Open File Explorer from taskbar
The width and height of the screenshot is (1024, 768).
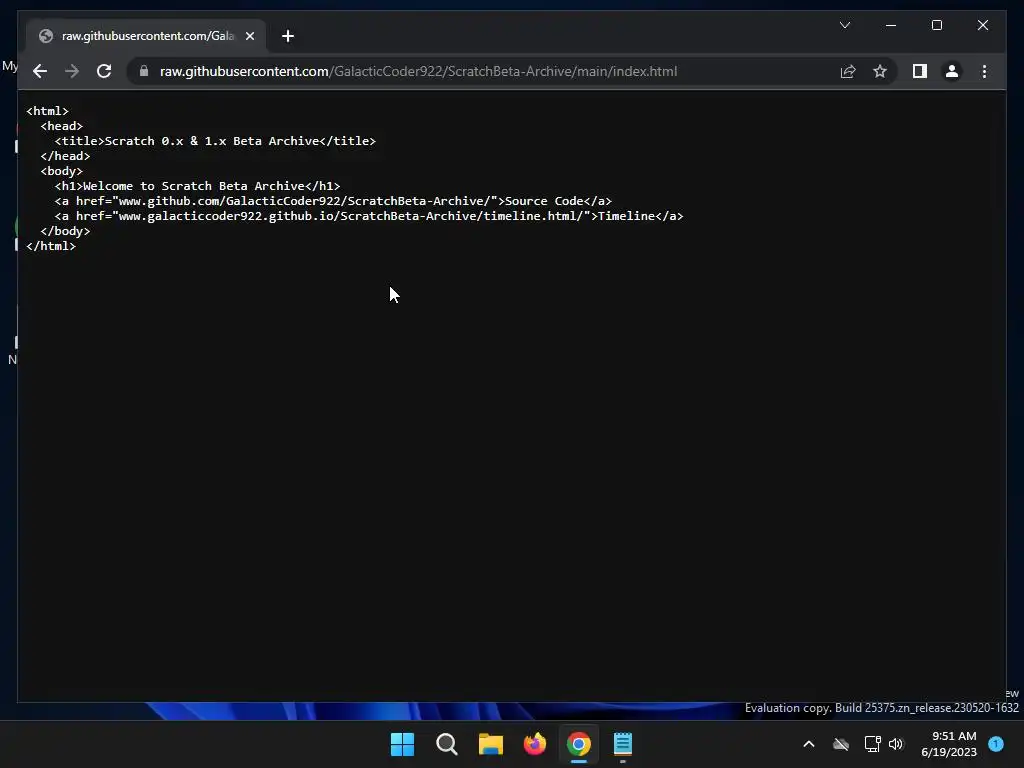point(490,744)
